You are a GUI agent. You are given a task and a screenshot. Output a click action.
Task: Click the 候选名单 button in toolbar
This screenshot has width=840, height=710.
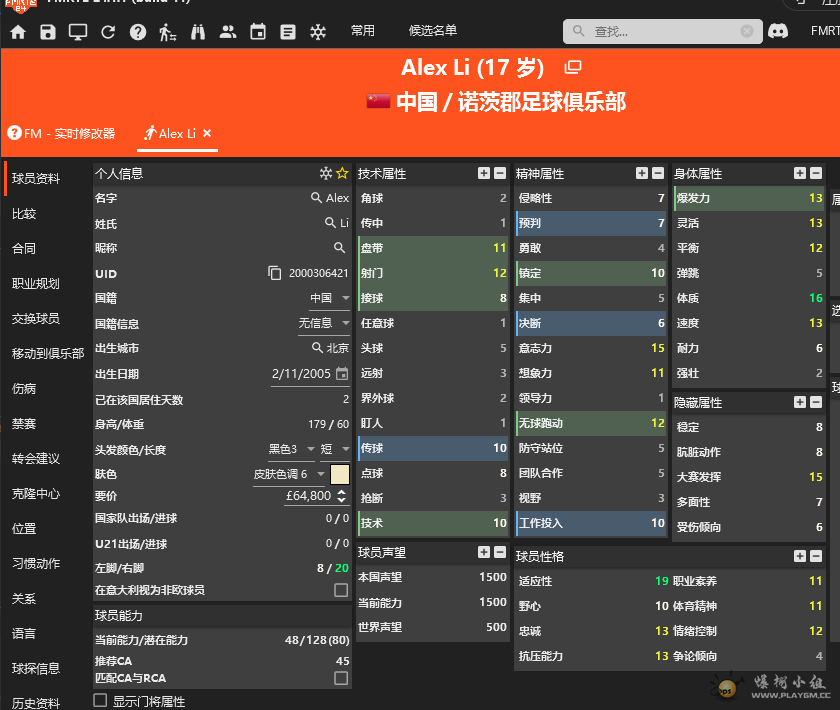(433, 31)
